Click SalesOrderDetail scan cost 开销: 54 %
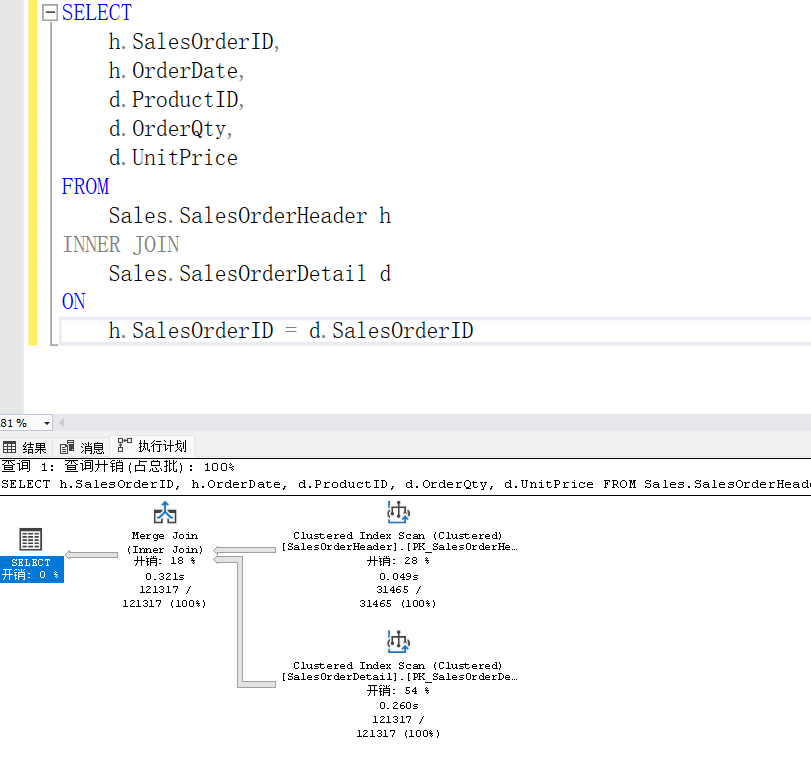This screenshot has width=811, height=759. tap(398, 691)
